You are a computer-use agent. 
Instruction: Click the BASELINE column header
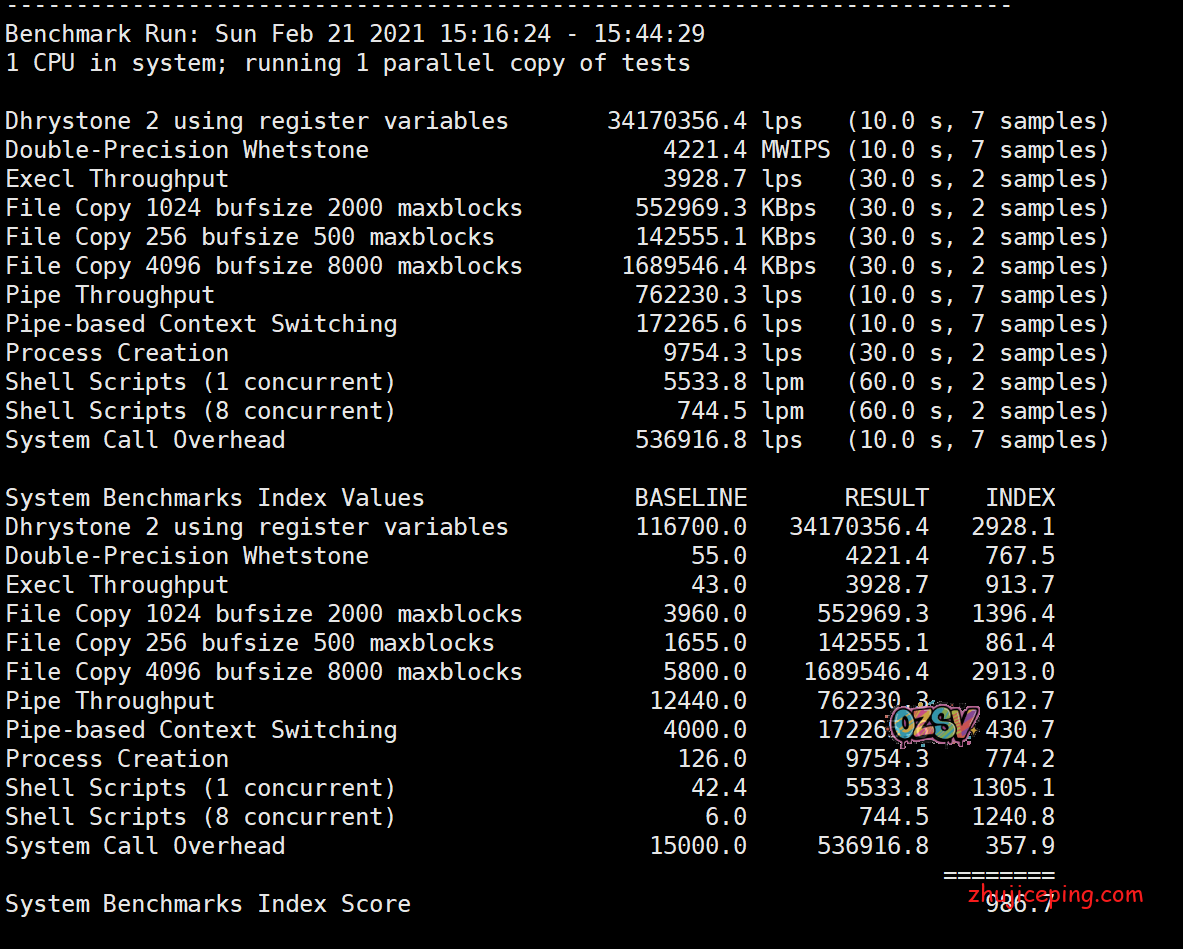pos(690,498)
